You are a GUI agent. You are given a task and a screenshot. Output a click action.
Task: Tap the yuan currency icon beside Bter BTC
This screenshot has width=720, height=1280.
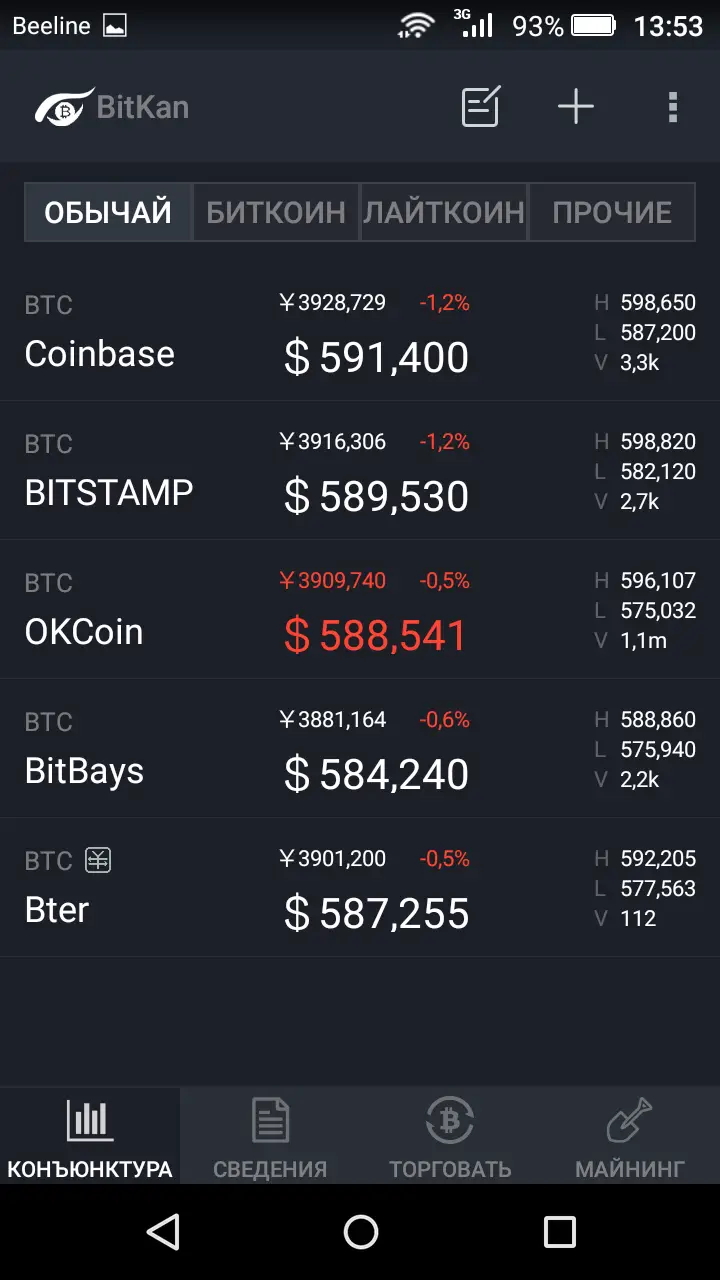(x=98, y=859)
